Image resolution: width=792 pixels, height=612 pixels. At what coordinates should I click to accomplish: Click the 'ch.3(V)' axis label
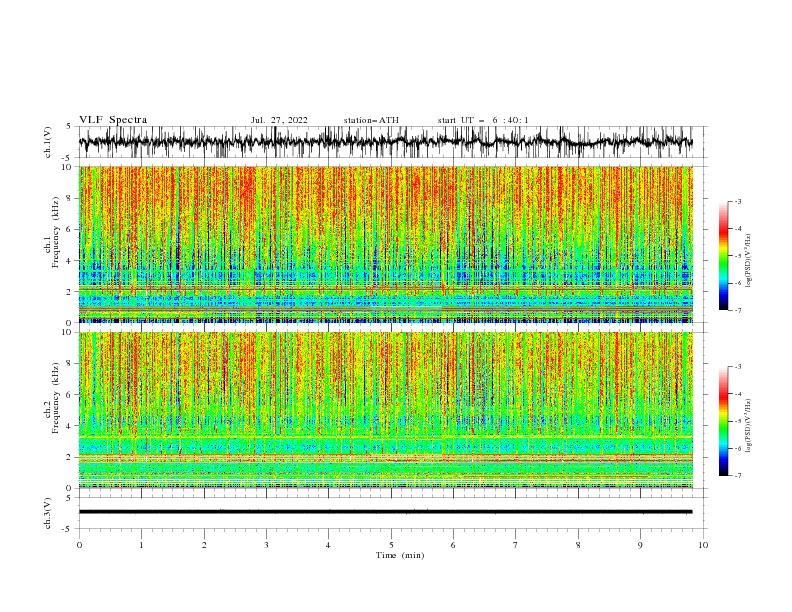coord(48,513)
